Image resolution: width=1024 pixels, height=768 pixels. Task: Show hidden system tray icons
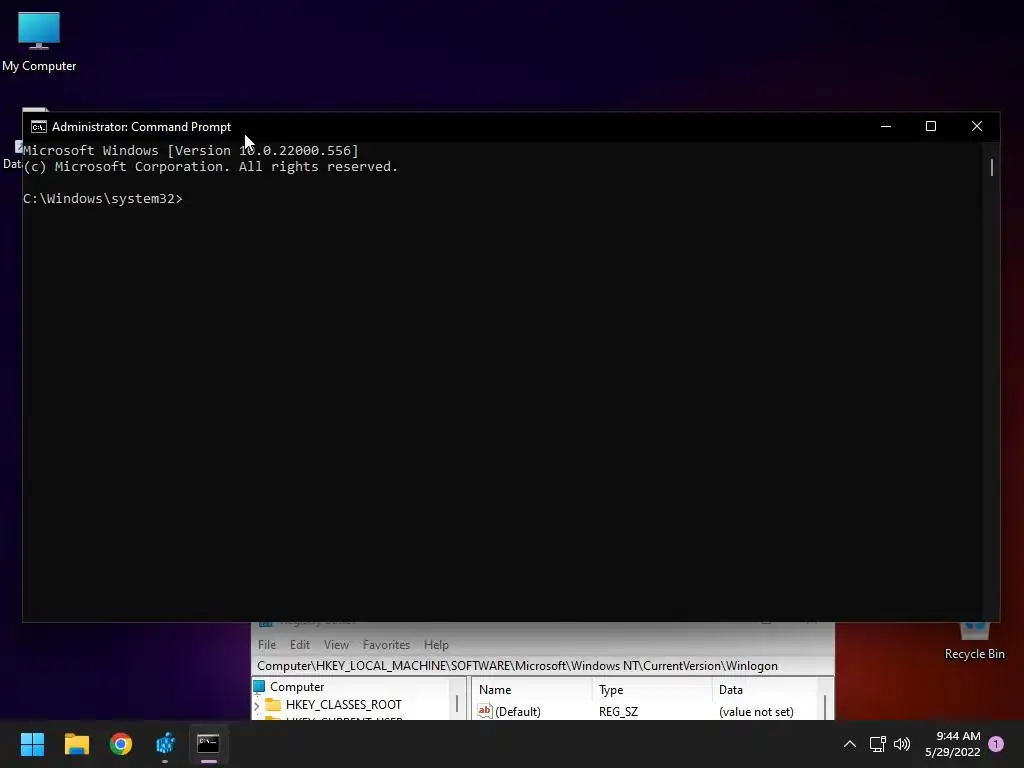(850, 744)
